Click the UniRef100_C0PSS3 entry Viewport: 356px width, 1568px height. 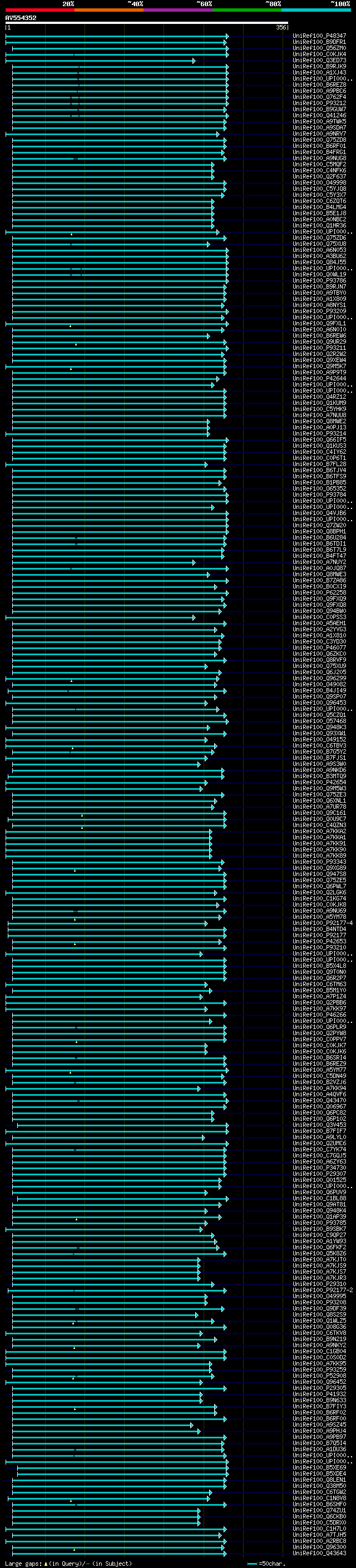[x=319, y=617]
